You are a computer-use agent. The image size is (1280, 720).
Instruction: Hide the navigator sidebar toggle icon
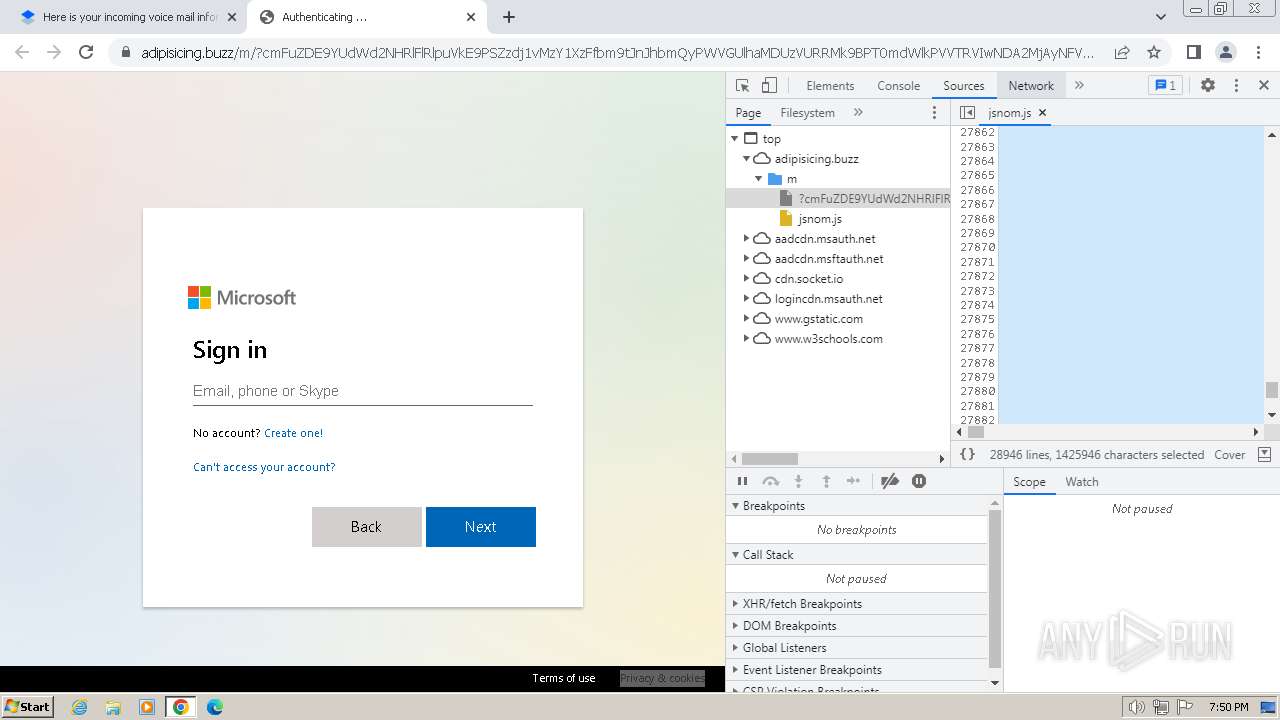(967, 112)
